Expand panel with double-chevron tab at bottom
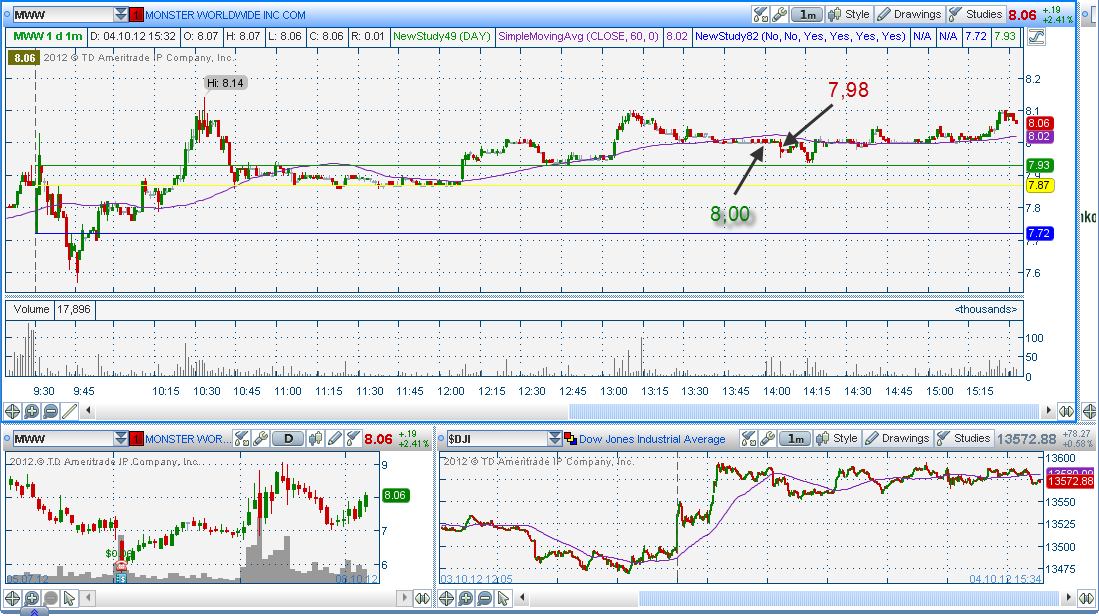Image resolution: width=1099 pixels, height=616 pixels. coord(34,612)
